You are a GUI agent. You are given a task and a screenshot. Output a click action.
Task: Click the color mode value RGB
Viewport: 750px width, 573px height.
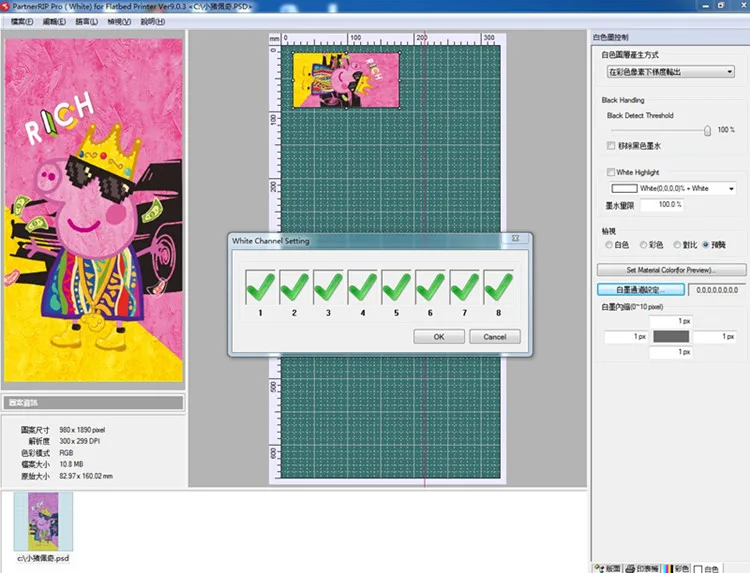pyautogui.click(x=66, y=452)
